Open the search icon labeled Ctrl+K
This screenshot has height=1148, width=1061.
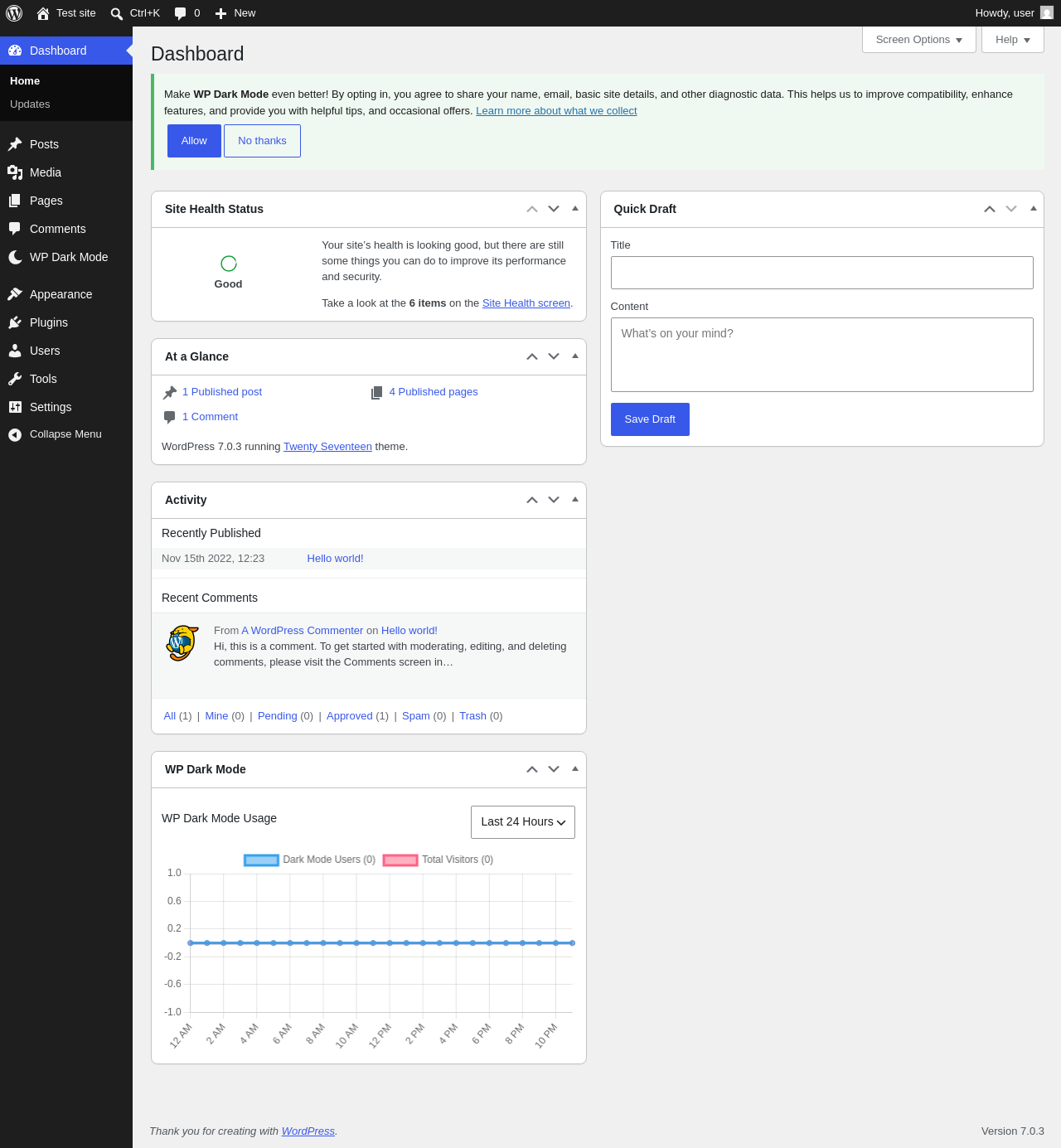coord(117,14)
